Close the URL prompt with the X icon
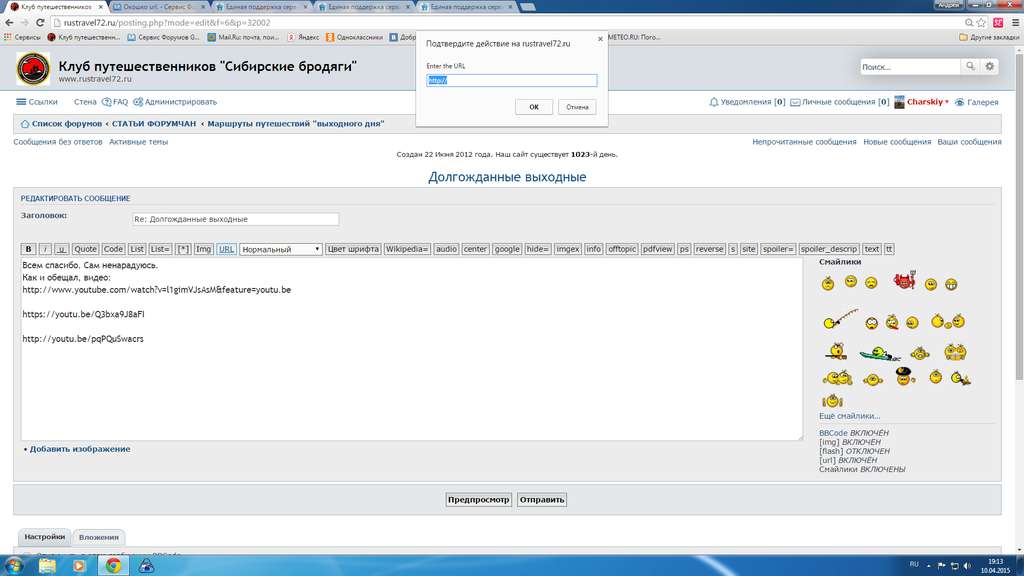Viewport: 1024px width, 576px height. pyautogui.click(x=600, y=39)
